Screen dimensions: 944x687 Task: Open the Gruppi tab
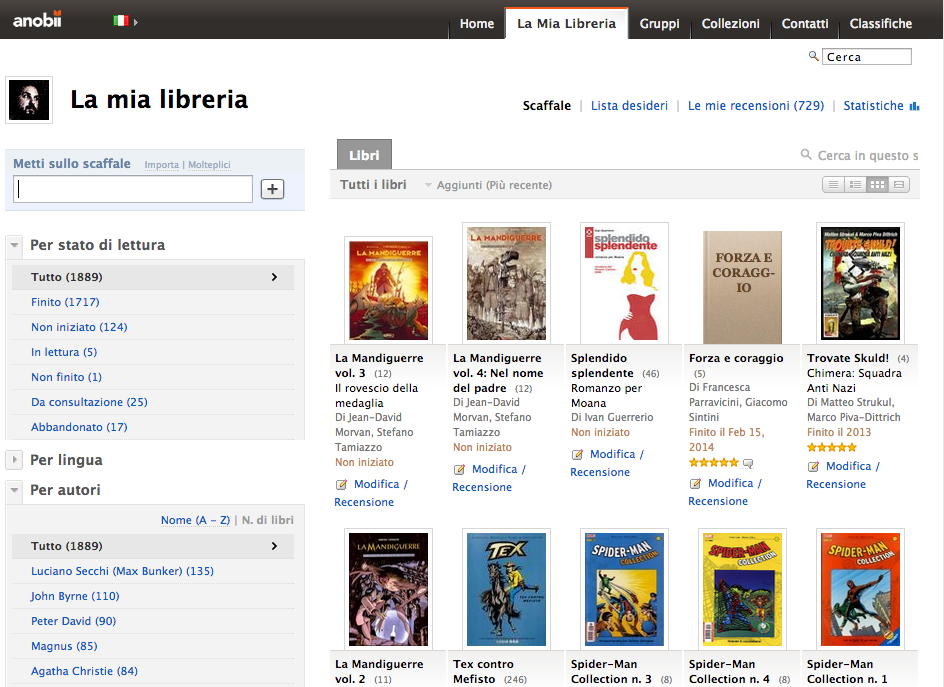coord(659,23)
